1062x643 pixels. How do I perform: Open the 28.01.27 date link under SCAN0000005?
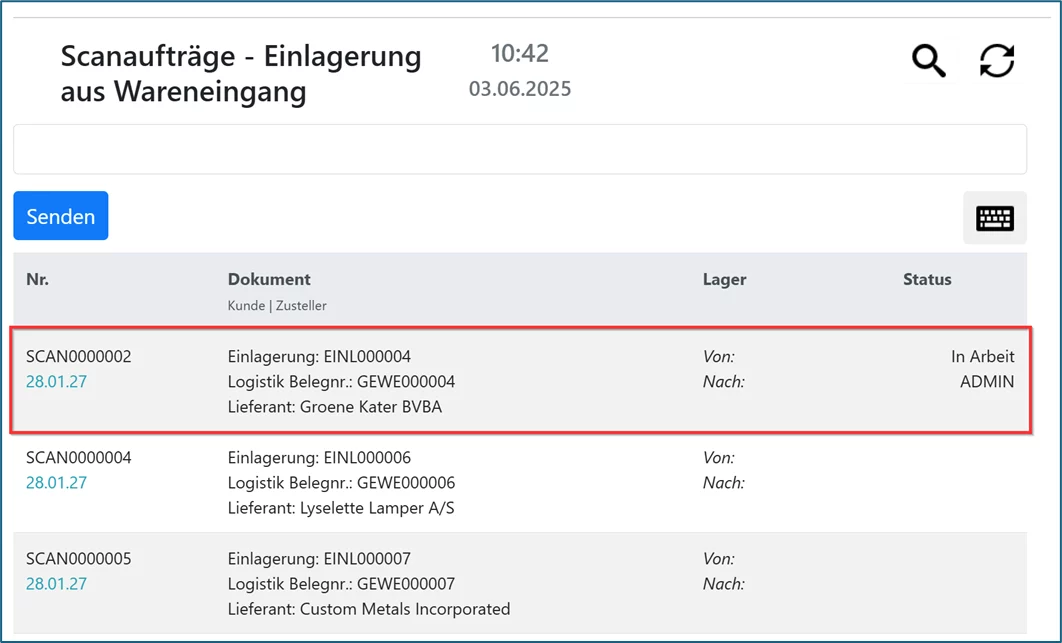(x=56, y=584)
